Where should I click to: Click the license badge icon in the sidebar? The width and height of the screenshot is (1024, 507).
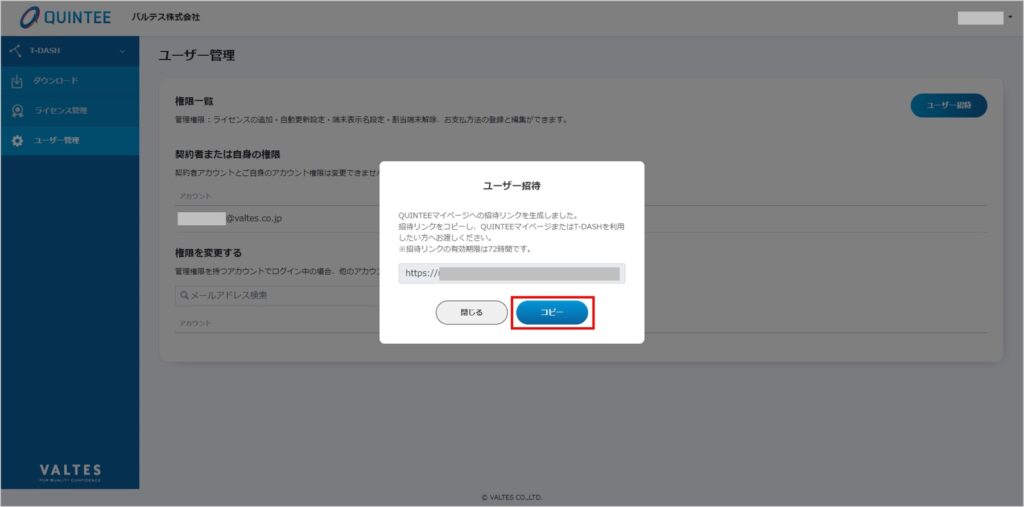[x=17, y=110]
